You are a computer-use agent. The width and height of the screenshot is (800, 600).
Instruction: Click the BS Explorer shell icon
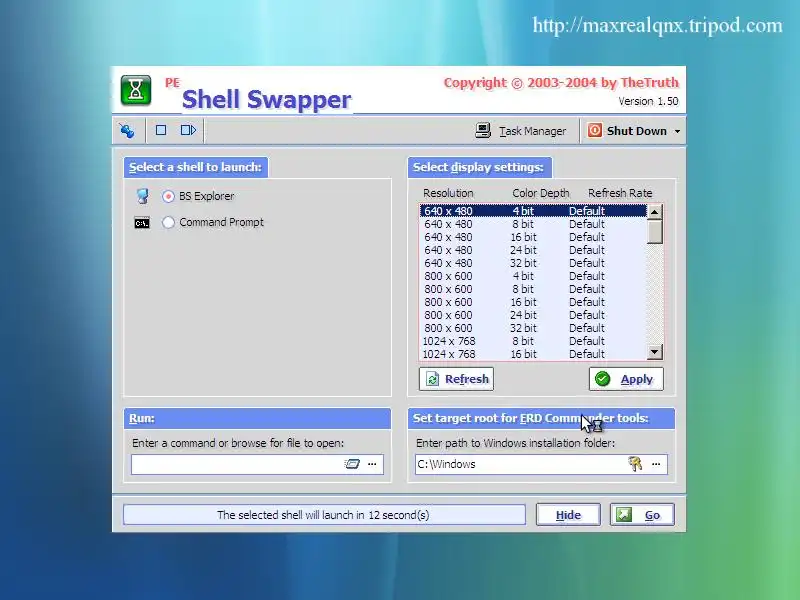pos(142,196)
